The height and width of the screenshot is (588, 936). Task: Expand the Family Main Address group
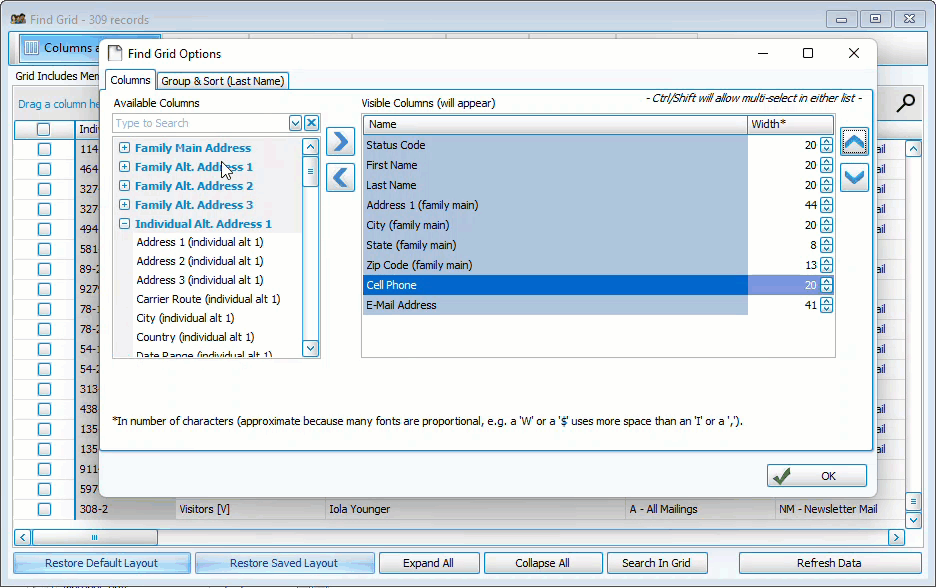tap(125, 148)
